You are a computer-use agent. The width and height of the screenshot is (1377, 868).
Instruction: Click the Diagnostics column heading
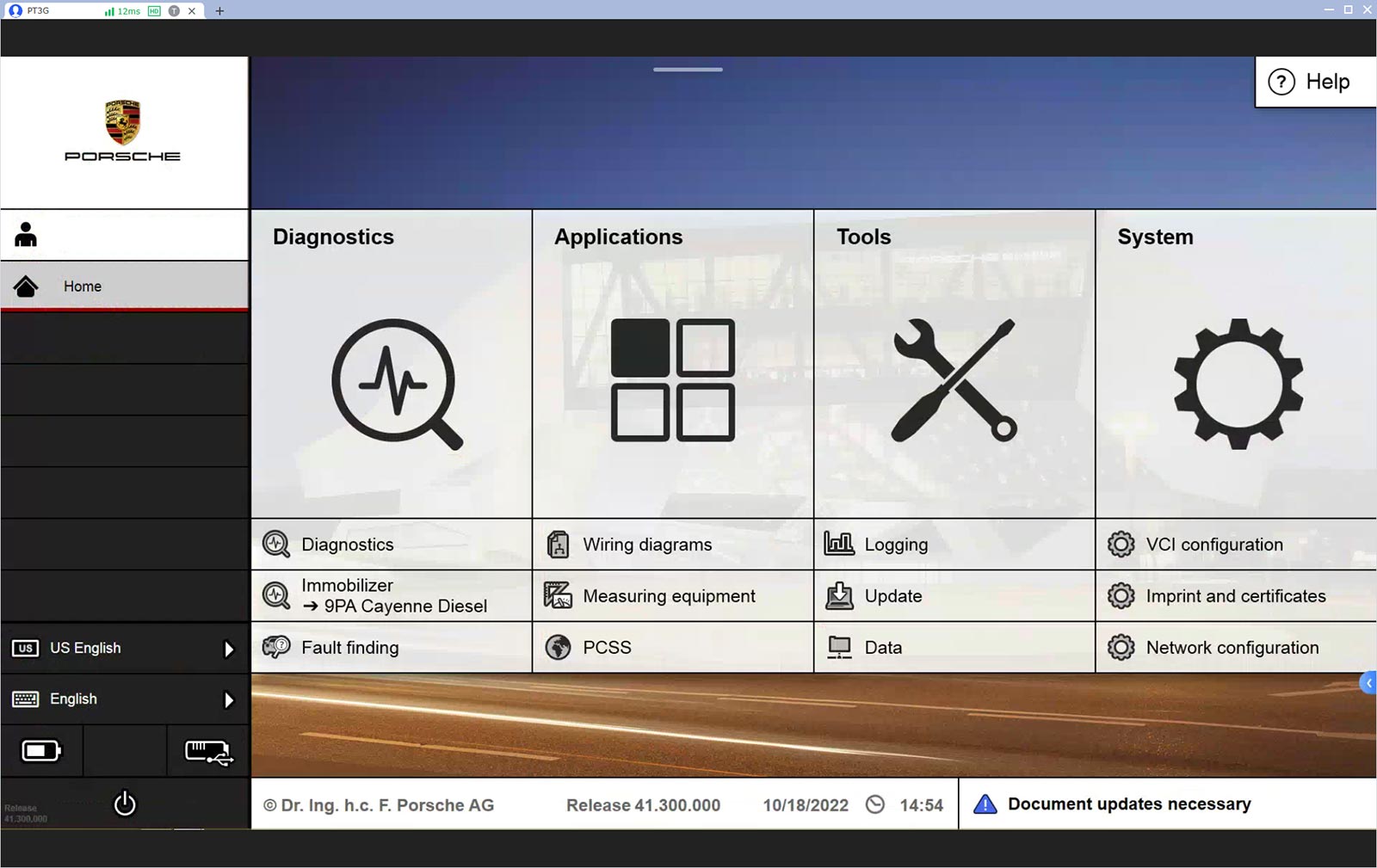333,237
